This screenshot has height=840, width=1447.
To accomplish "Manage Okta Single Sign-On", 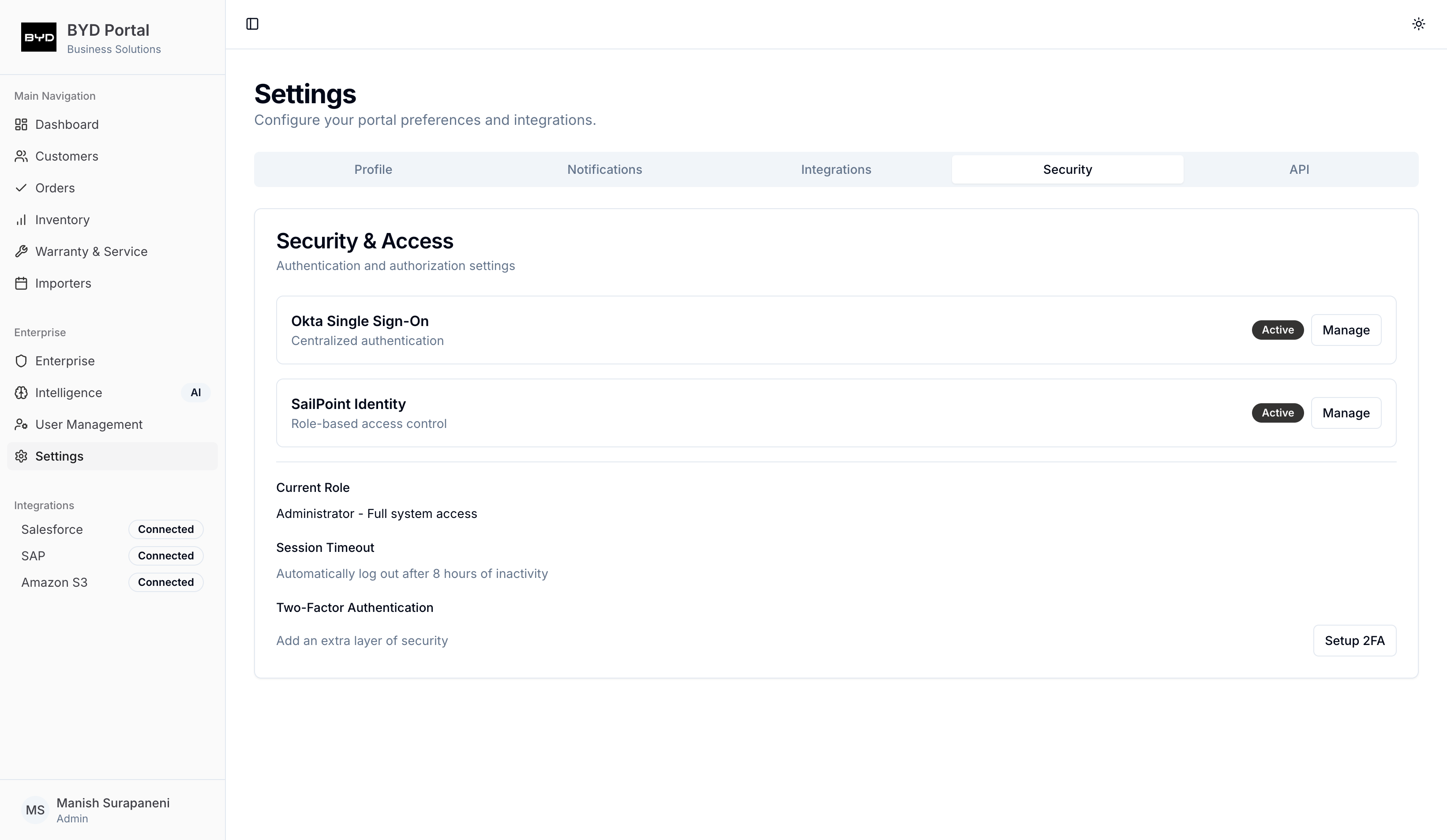I will coord(1346,330).
